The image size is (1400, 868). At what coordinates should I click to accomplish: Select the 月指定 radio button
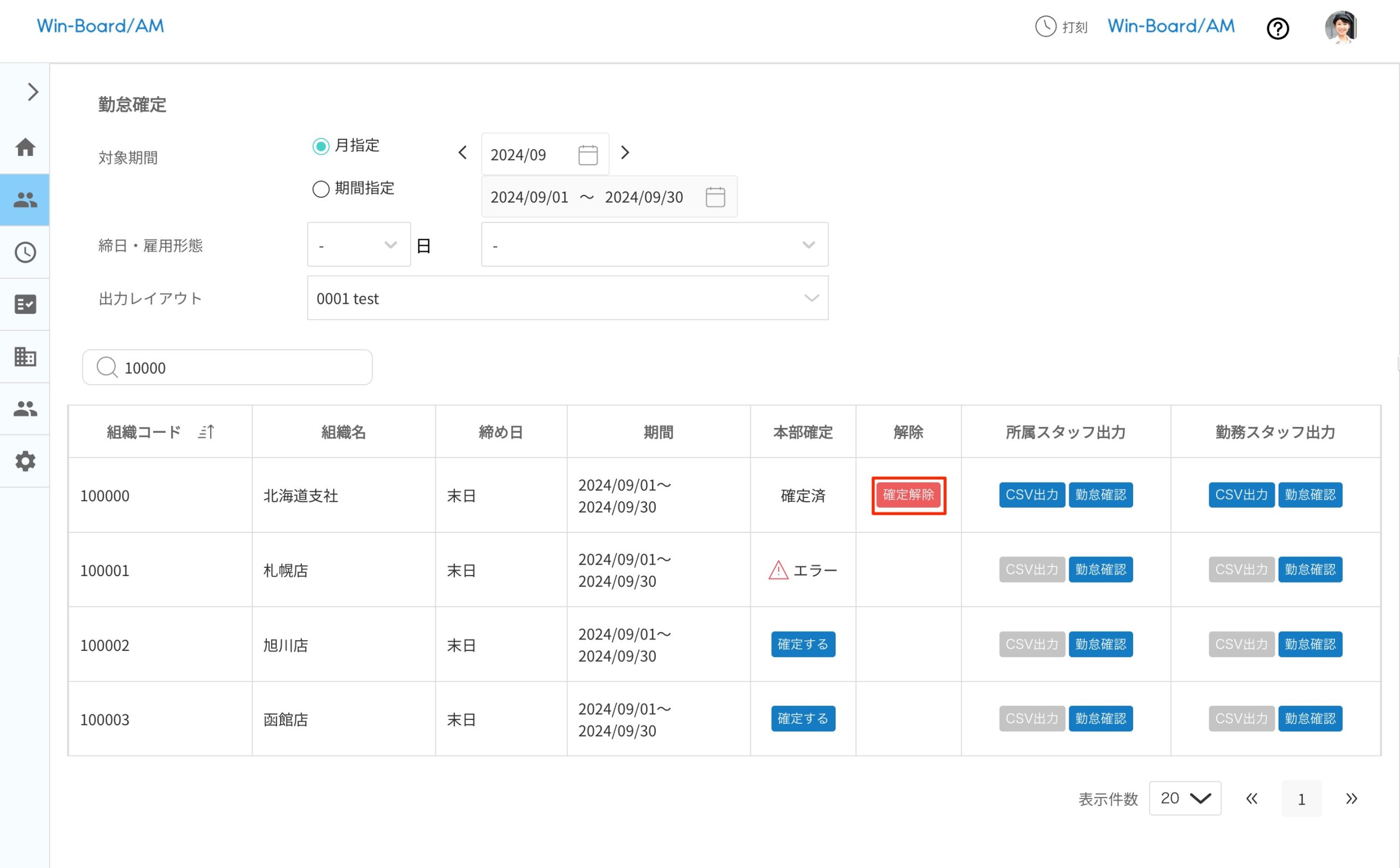click(x=320, y=146)
